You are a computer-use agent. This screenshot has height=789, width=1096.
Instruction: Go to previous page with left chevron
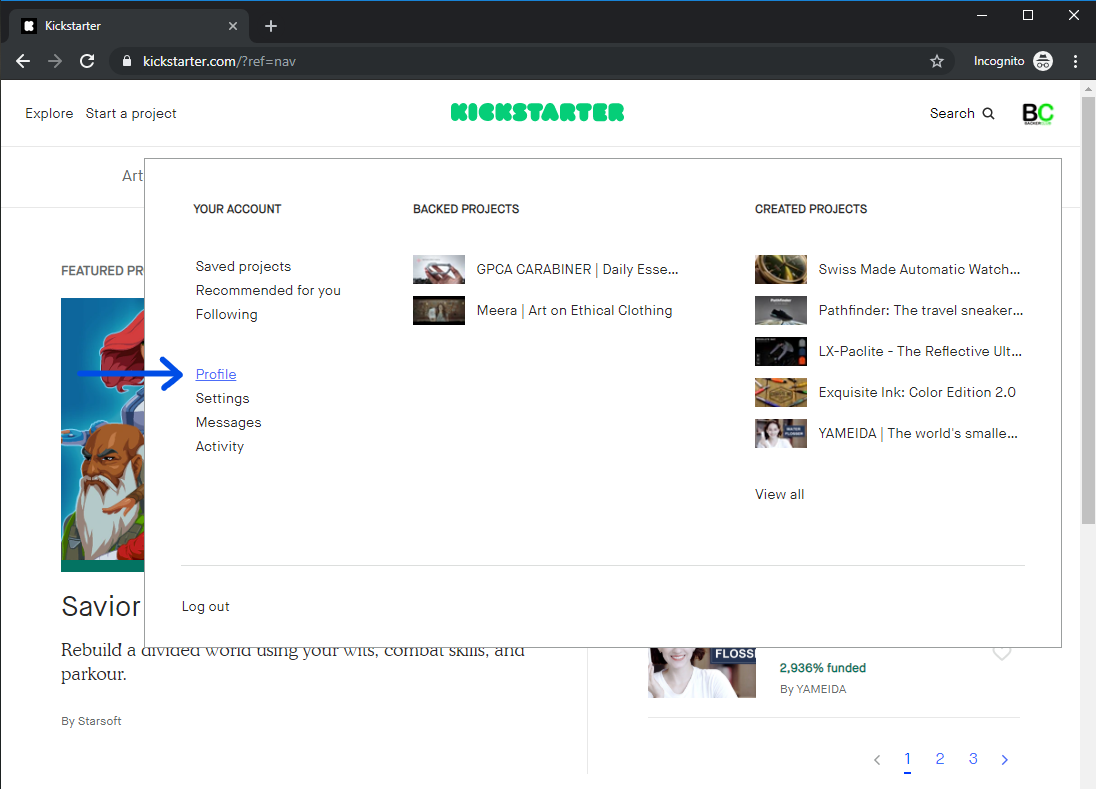[877, 760]
